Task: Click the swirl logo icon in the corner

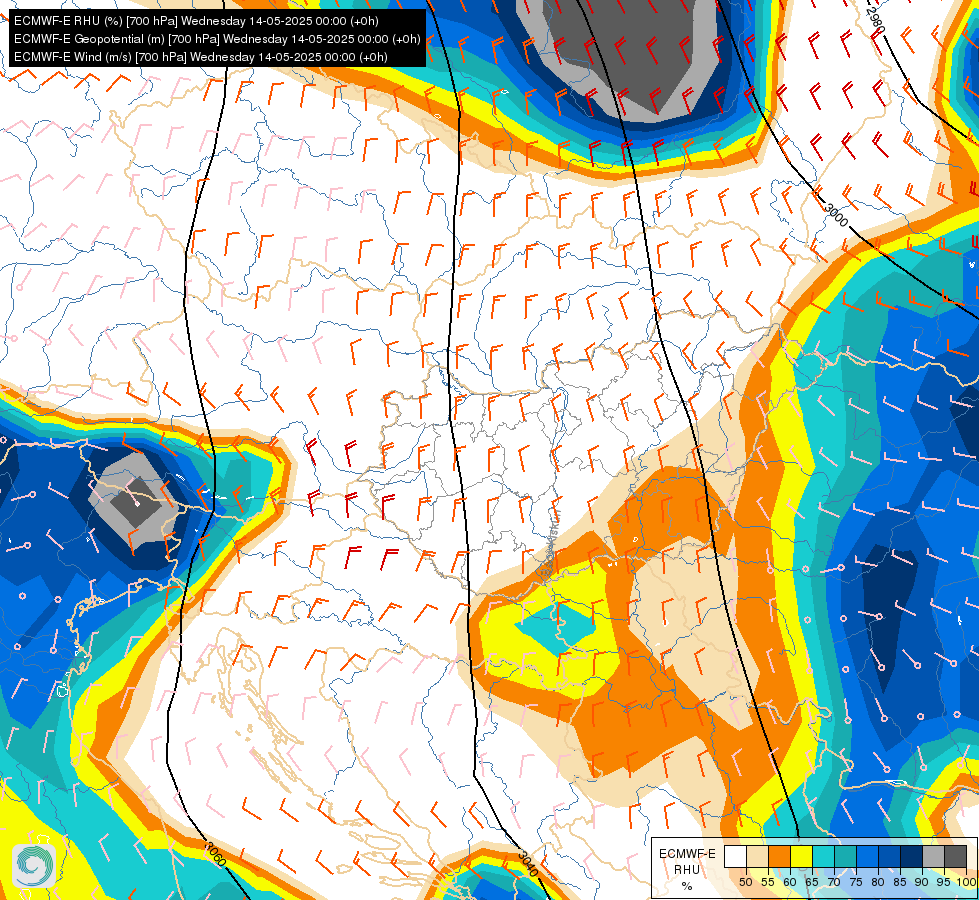Action: [x=34, y=865]
